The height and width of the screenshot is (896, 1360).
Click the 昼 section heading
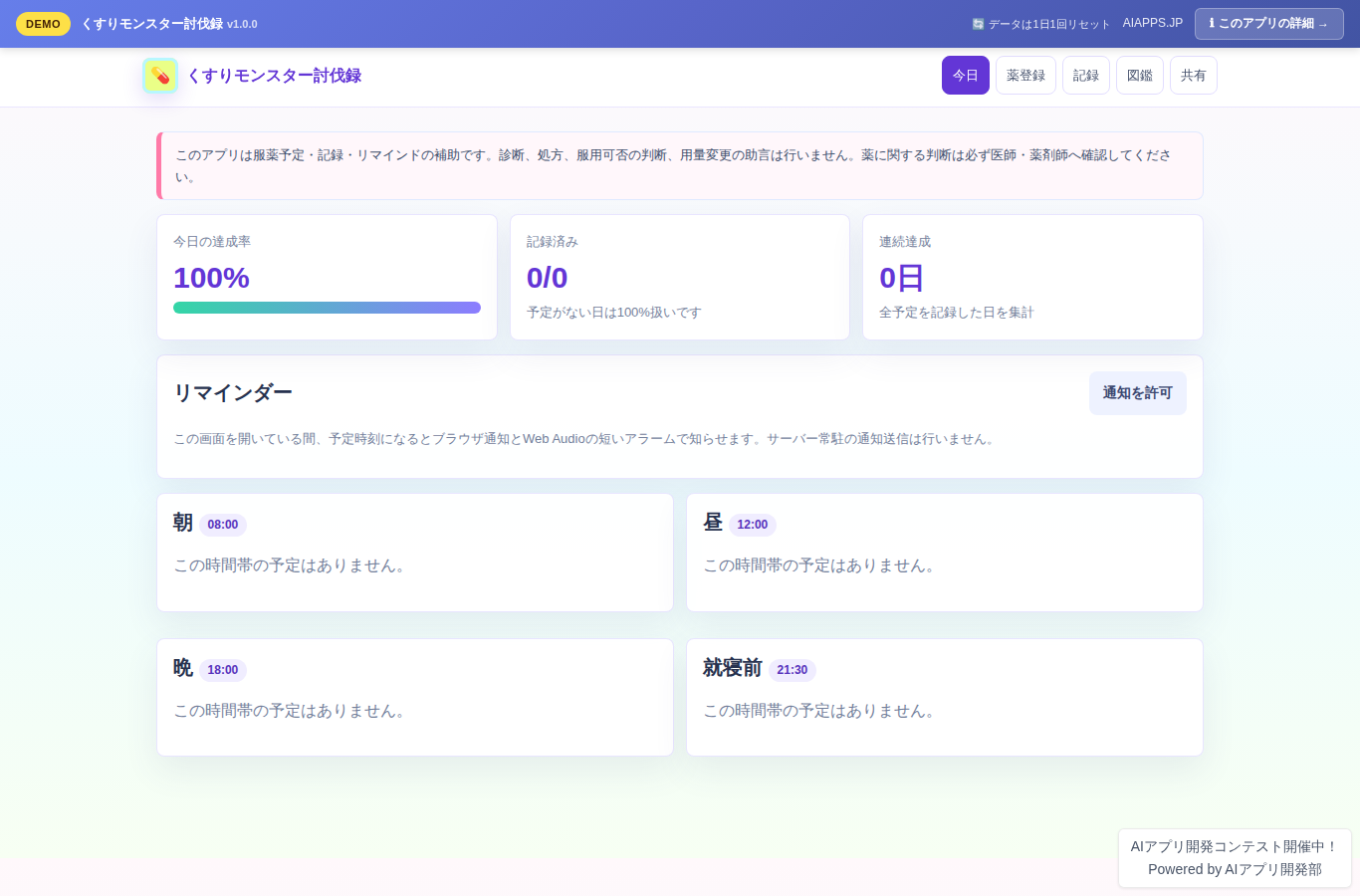click(x=713, y=523)
